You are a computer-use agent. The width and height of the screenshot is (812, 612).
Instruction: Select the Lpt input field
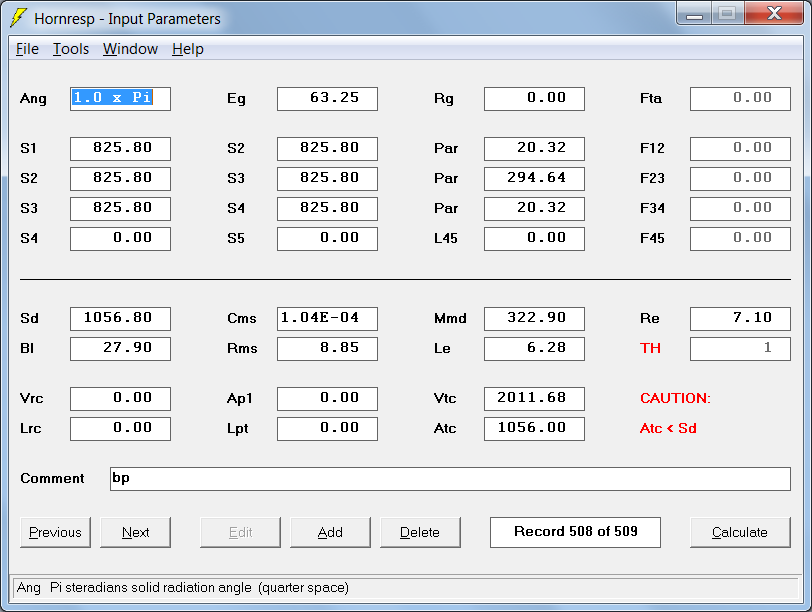pos(327,429)
